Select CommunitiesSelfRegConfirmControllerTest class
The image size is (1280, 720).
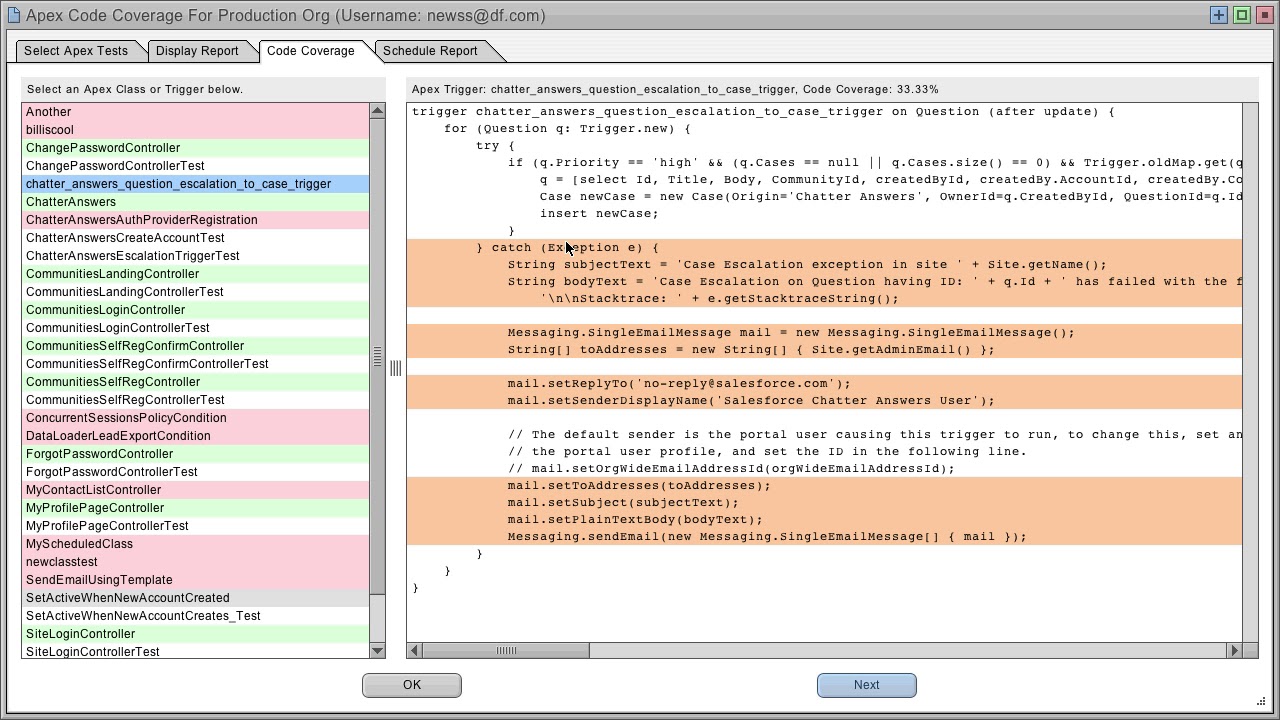(196, 364)
